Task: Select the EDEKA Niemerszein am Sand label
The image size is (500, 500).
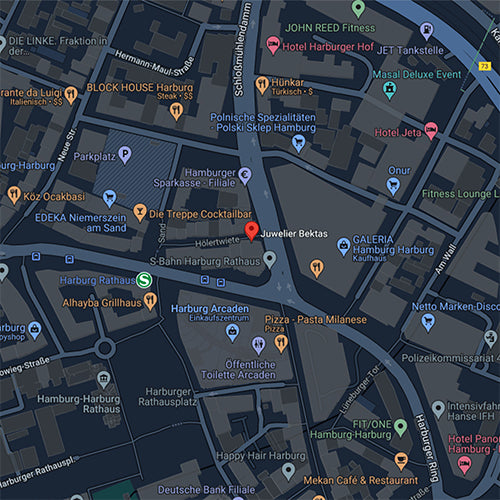Action: pos(81,223)
